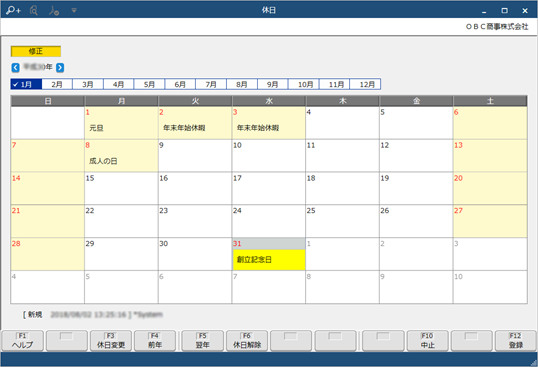
Task: Click the user settings icon in title bar
Action: tap(54, 11)
